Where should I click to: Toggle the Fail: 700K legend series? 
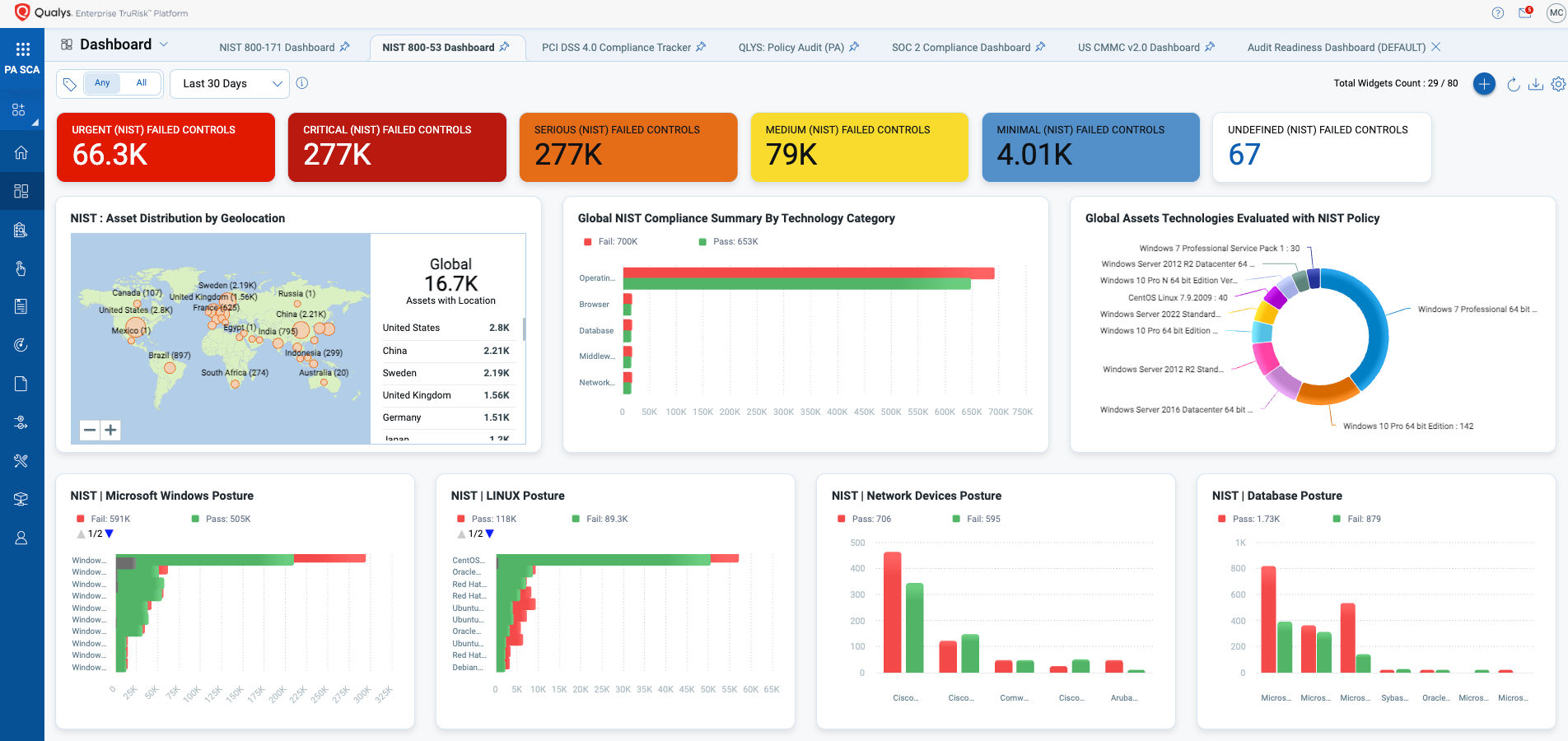pos(610,241)
